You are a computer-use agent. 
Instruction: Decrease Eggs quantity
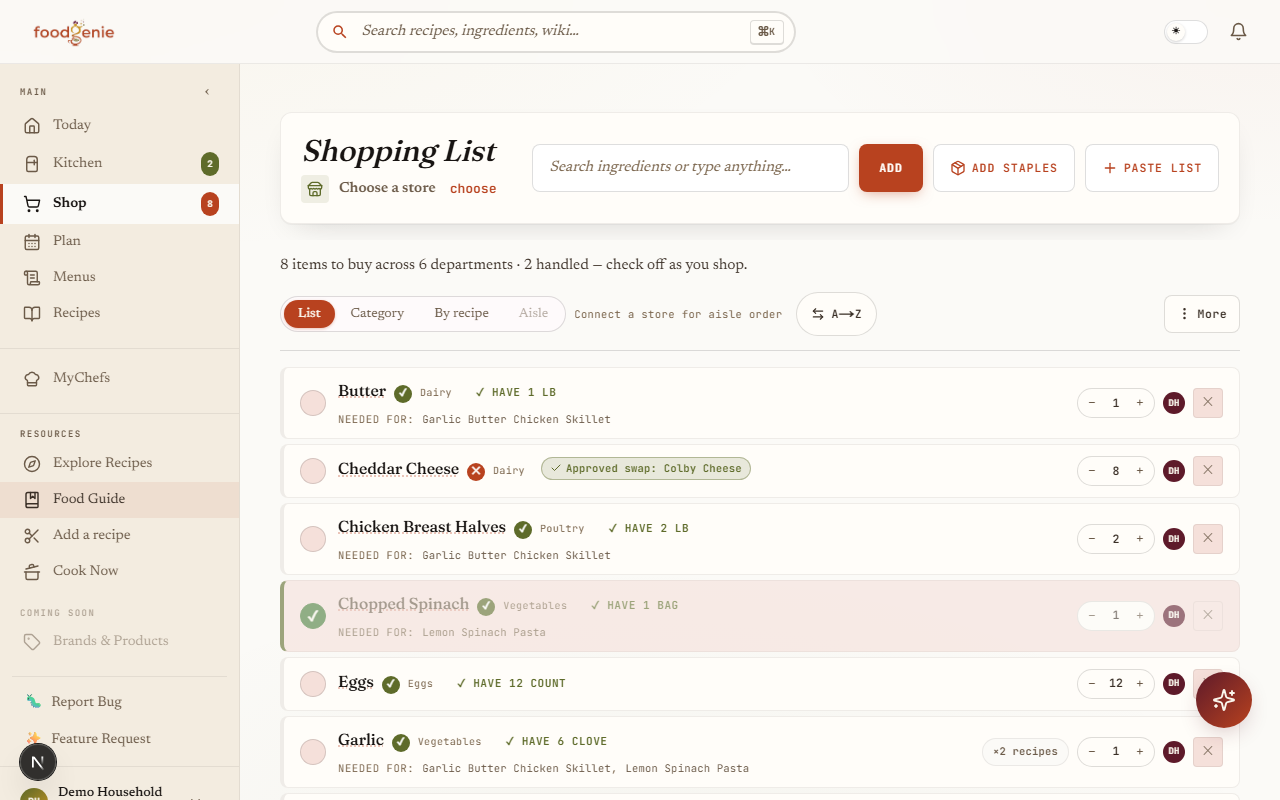1092,684
